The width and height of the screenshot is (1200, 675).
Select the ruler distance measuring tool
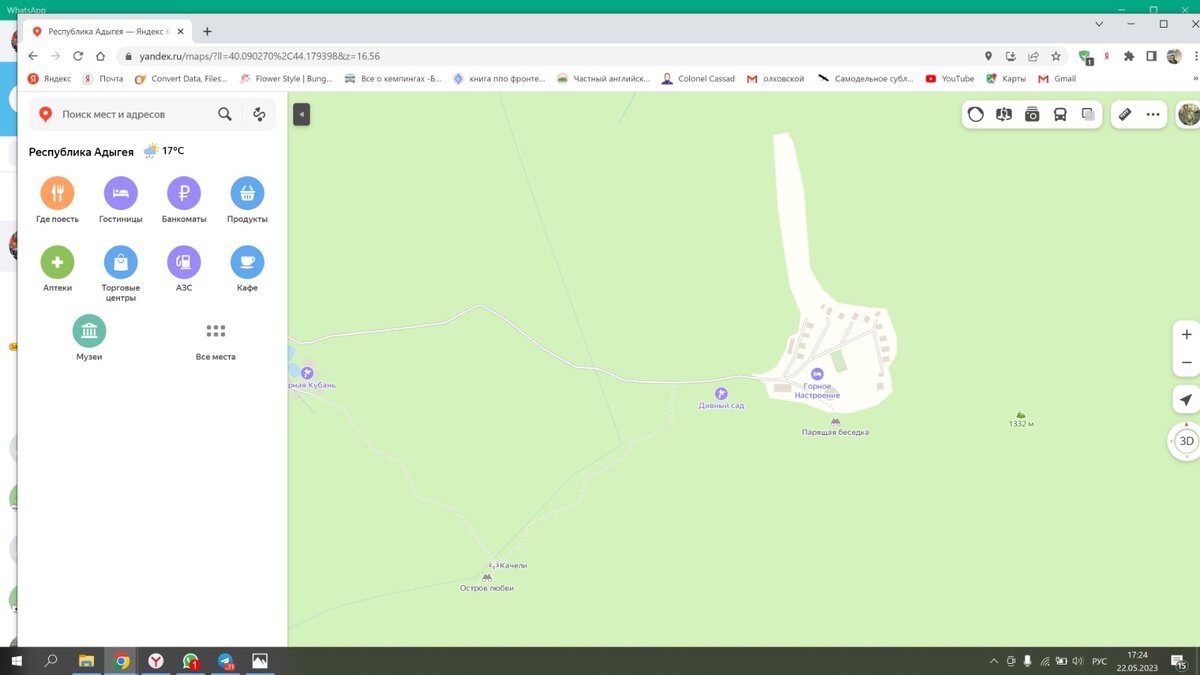pos(1124,114)
